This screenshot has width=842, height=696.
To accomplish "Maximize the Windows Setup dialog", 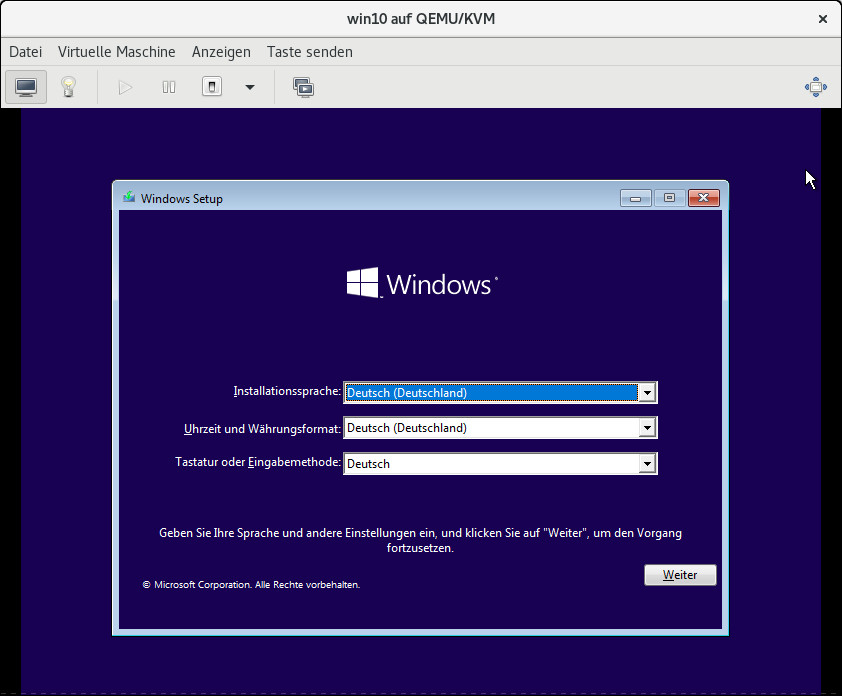I will (669, 198).
